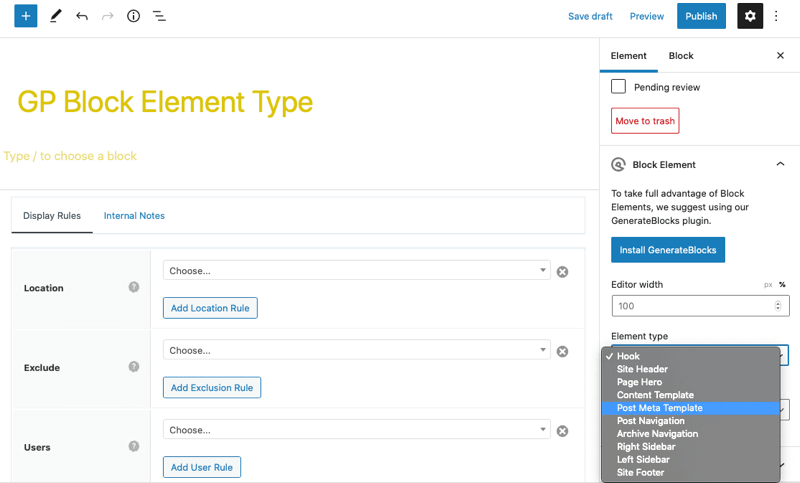
Task: Select Post Meta Template from the list
Action: tap(660, 408)
